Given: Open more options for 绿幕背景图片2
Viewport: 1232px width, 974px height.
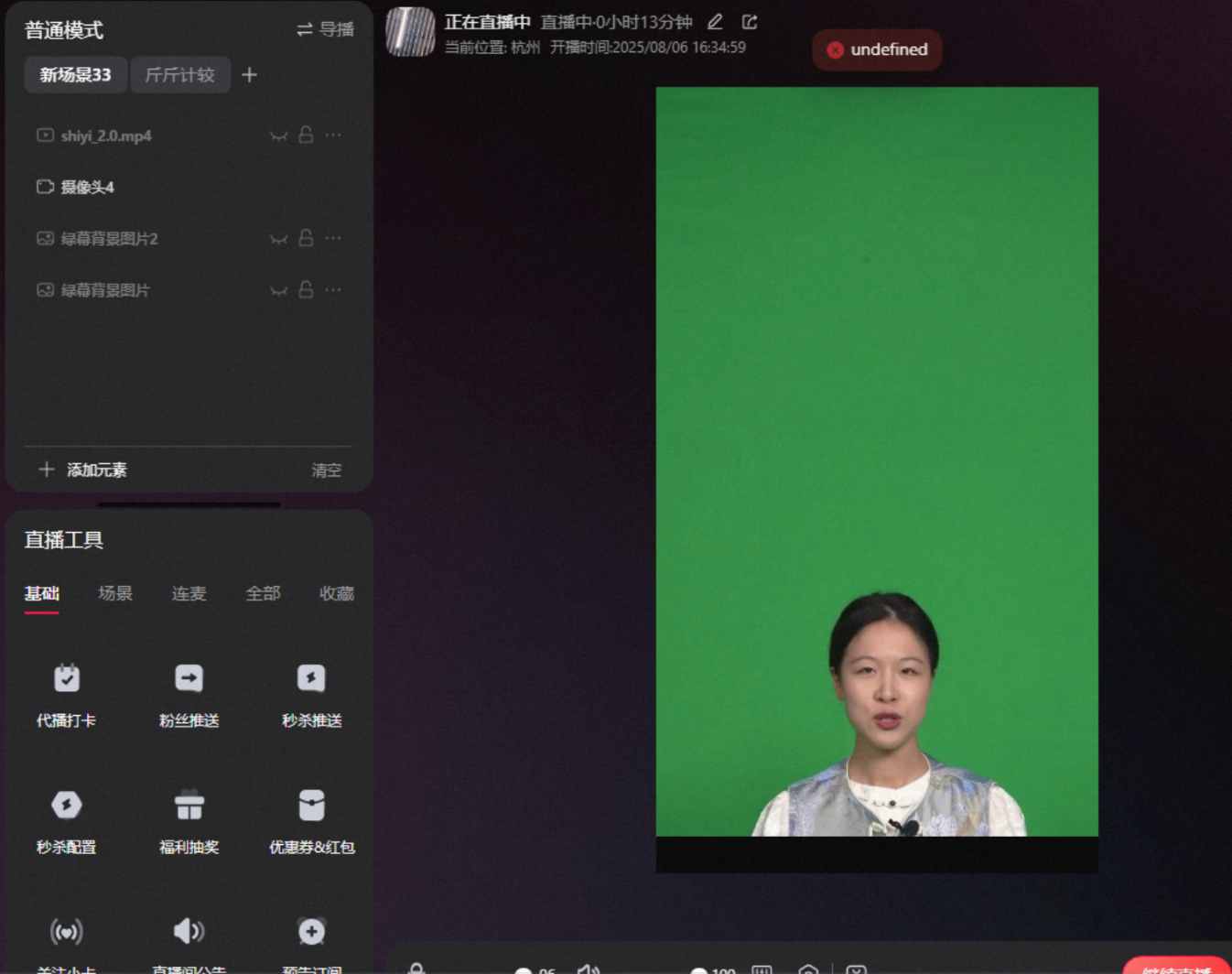Looking at the screenshot, I should 333,238.
